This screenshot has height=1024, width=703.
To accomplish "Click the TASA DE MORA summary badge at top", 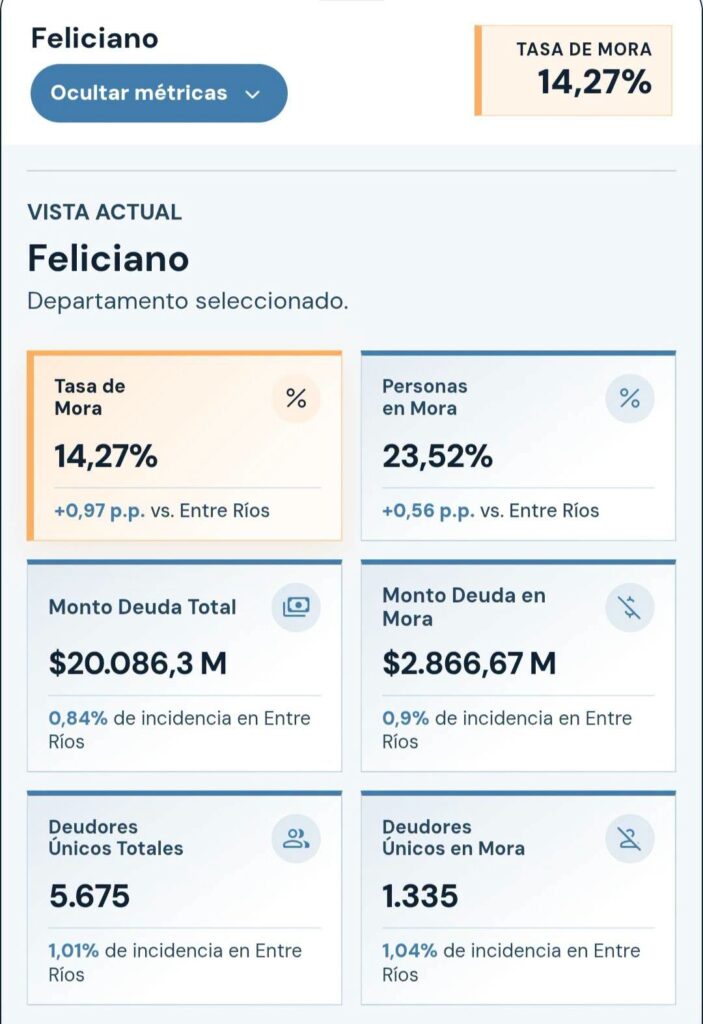I will pos(574,71).
